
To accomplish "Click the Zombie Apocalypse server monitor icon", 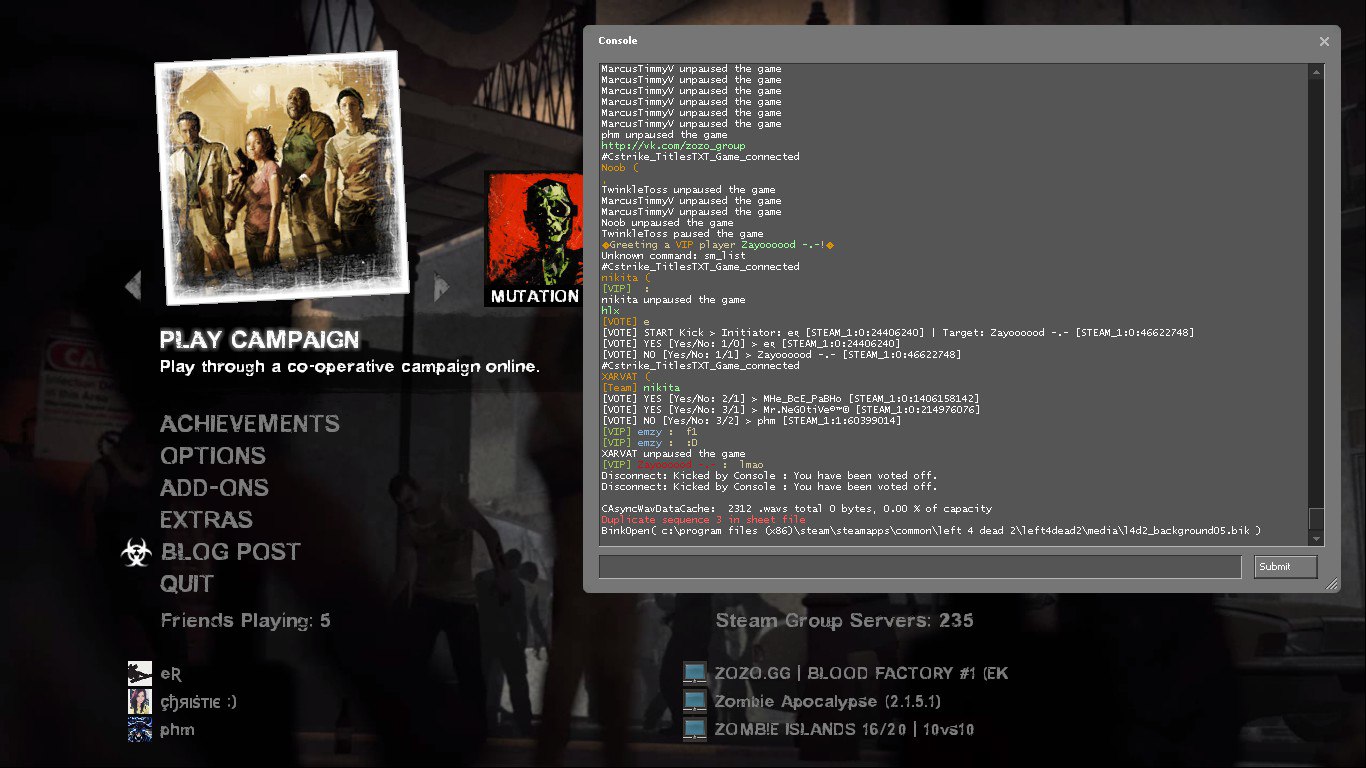I will (x=695, y=701).
